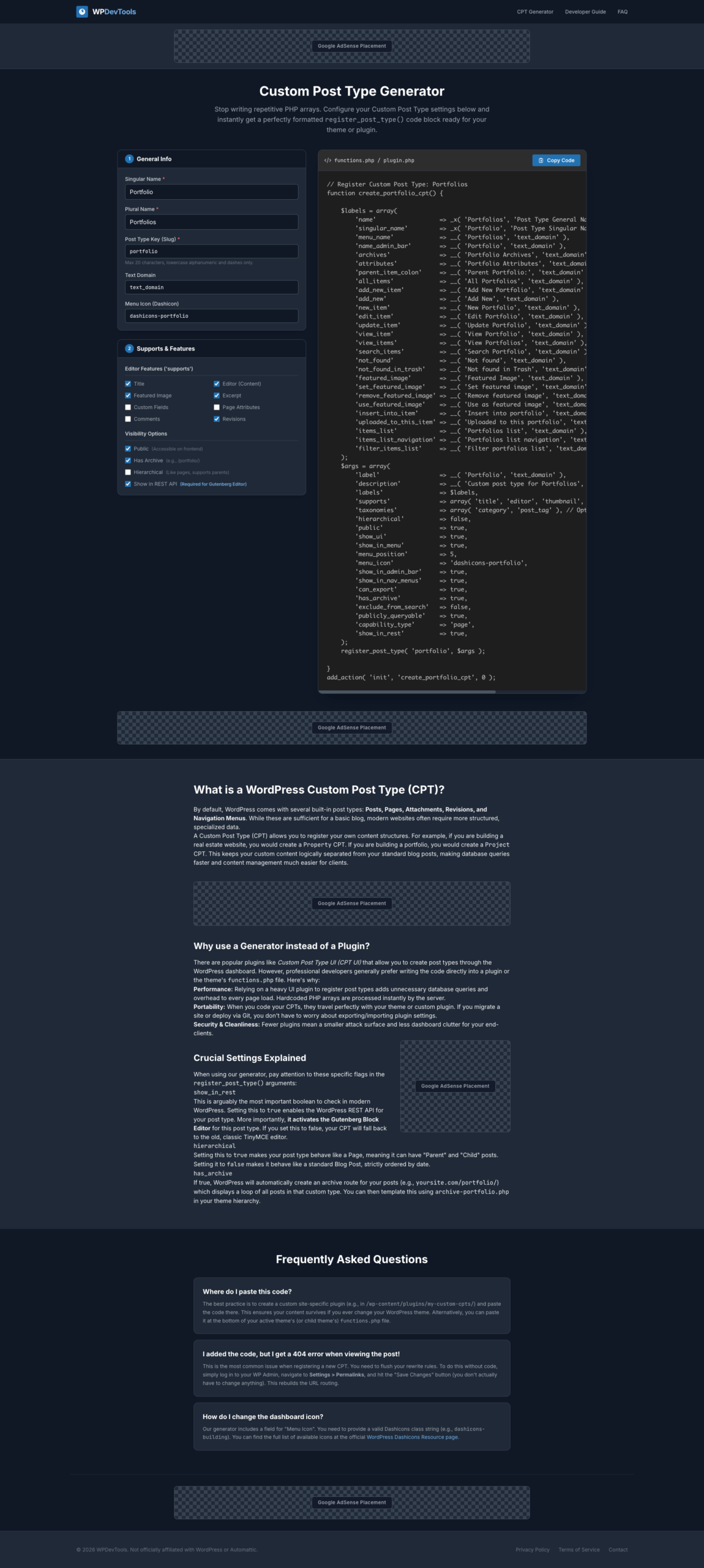Click the 404 error FAQ question
The width and height of the screenshot is (704, 1568).
tap(301, 1354)
